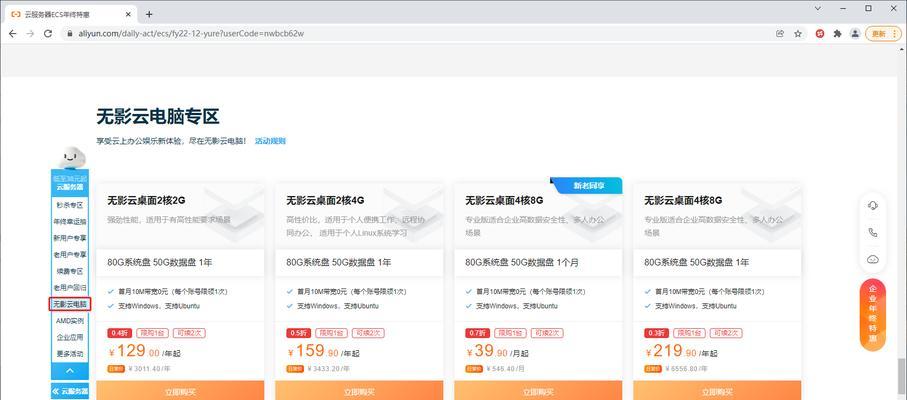The width and height of the screenshot is (907, 400).
Task: Click the 0.7折 discount tag
Action: pos(477,333)
